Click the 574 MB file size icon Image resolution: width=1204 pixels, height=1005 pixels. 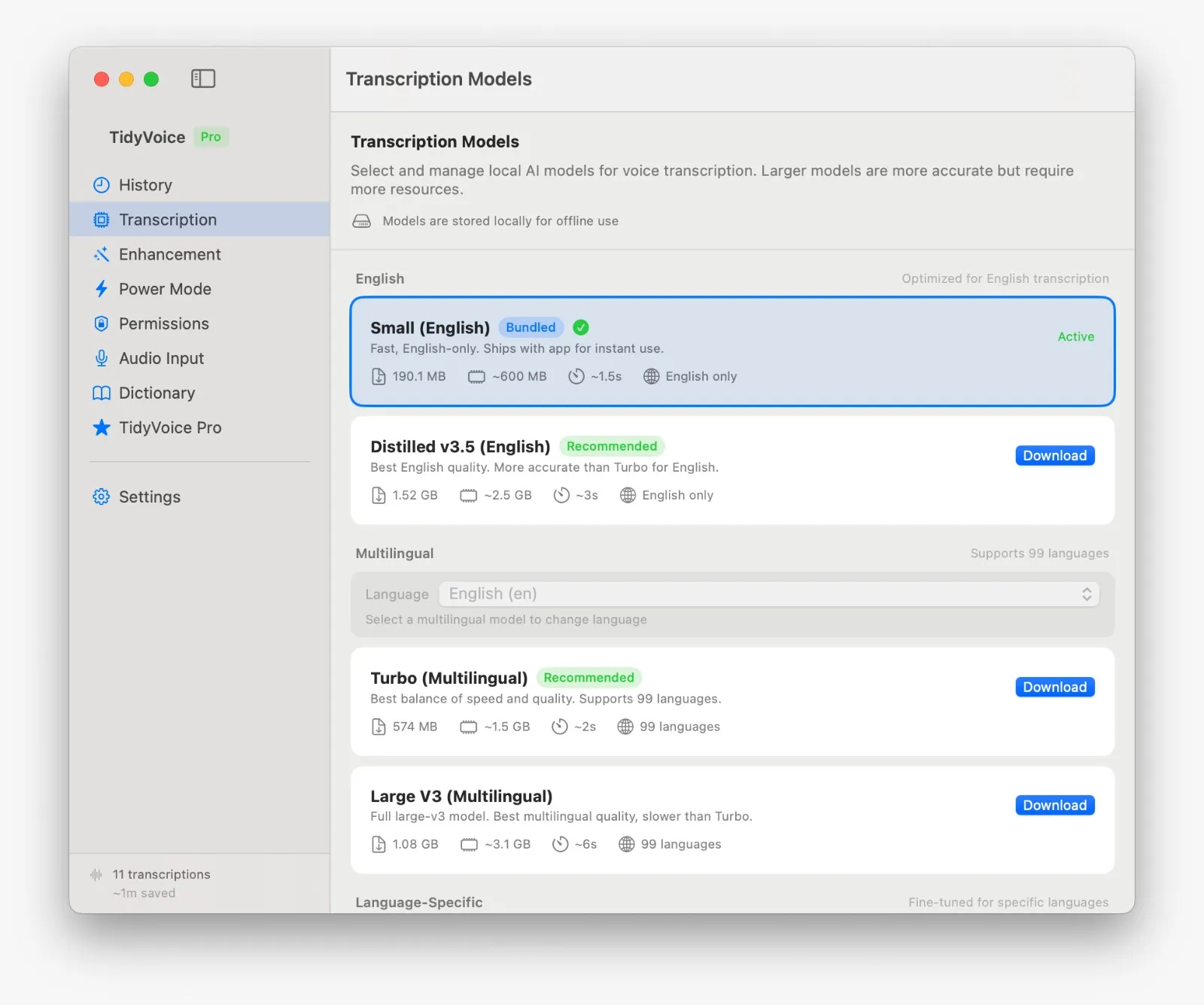point(379,727)
